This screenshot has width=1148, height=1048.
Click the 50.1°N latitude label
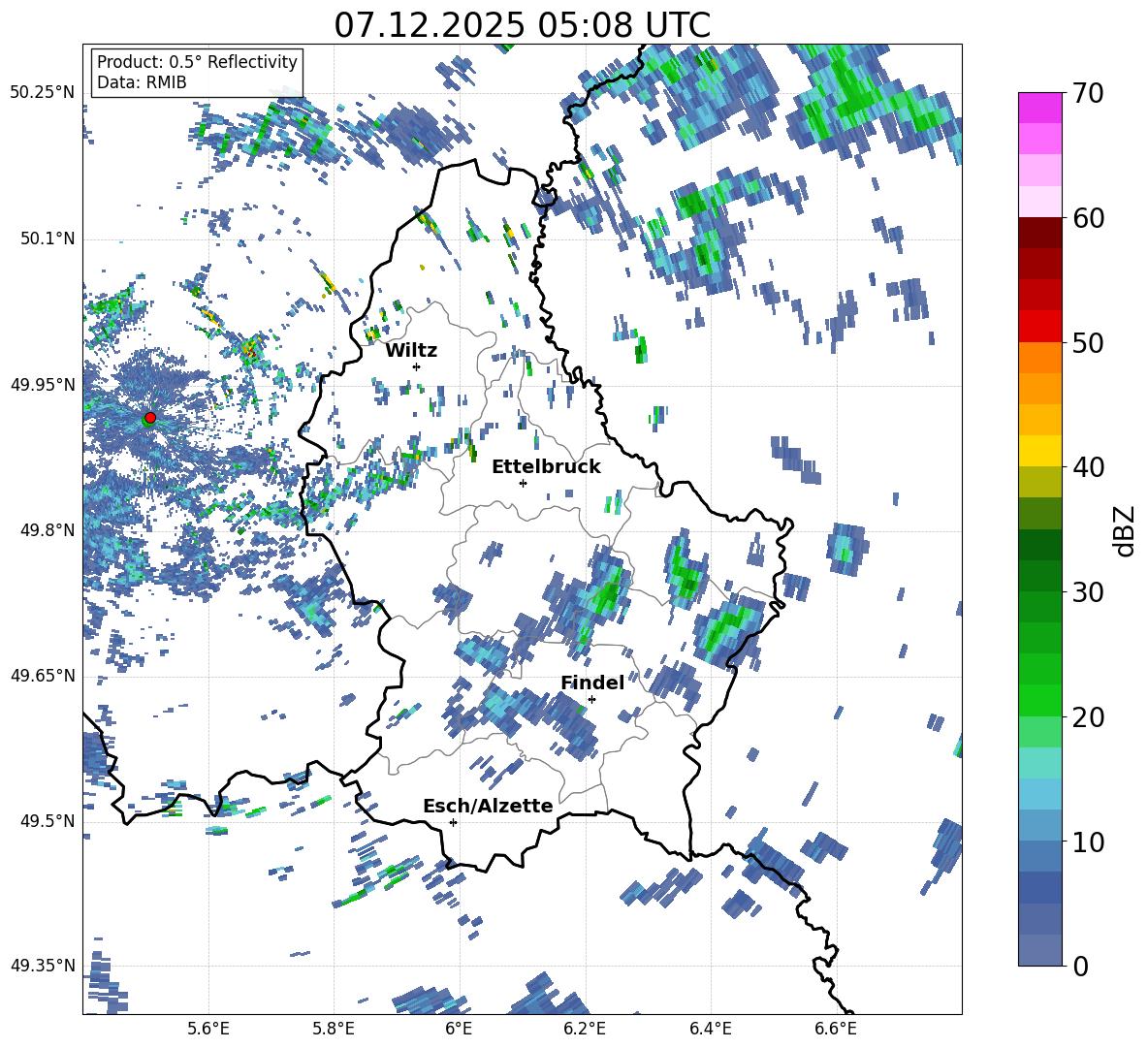pos(48,238)
